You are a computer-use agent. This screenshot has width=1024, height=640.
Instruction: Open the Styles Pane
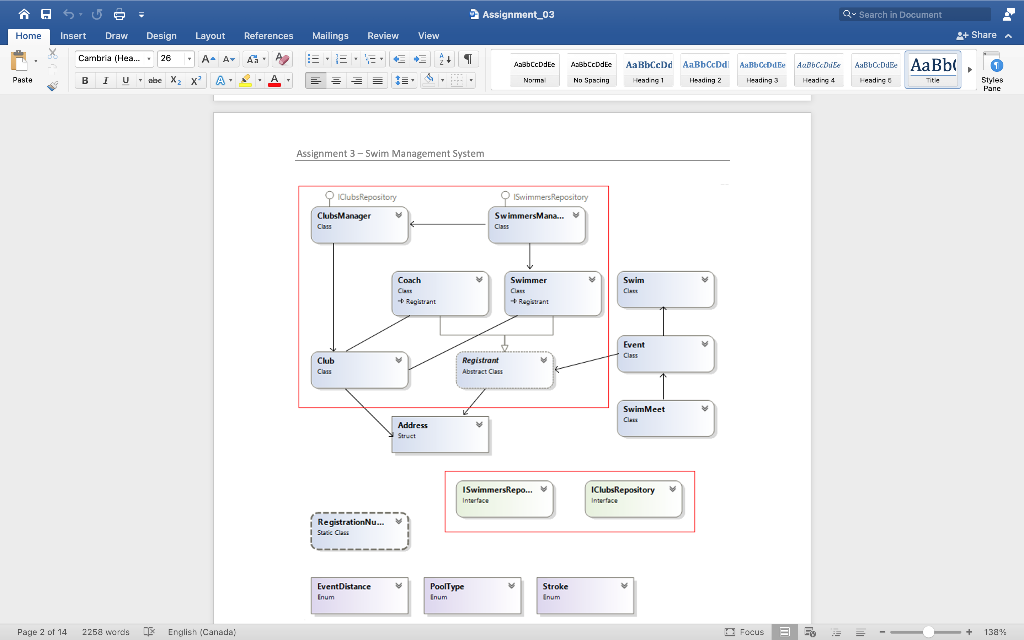[992, 71]
